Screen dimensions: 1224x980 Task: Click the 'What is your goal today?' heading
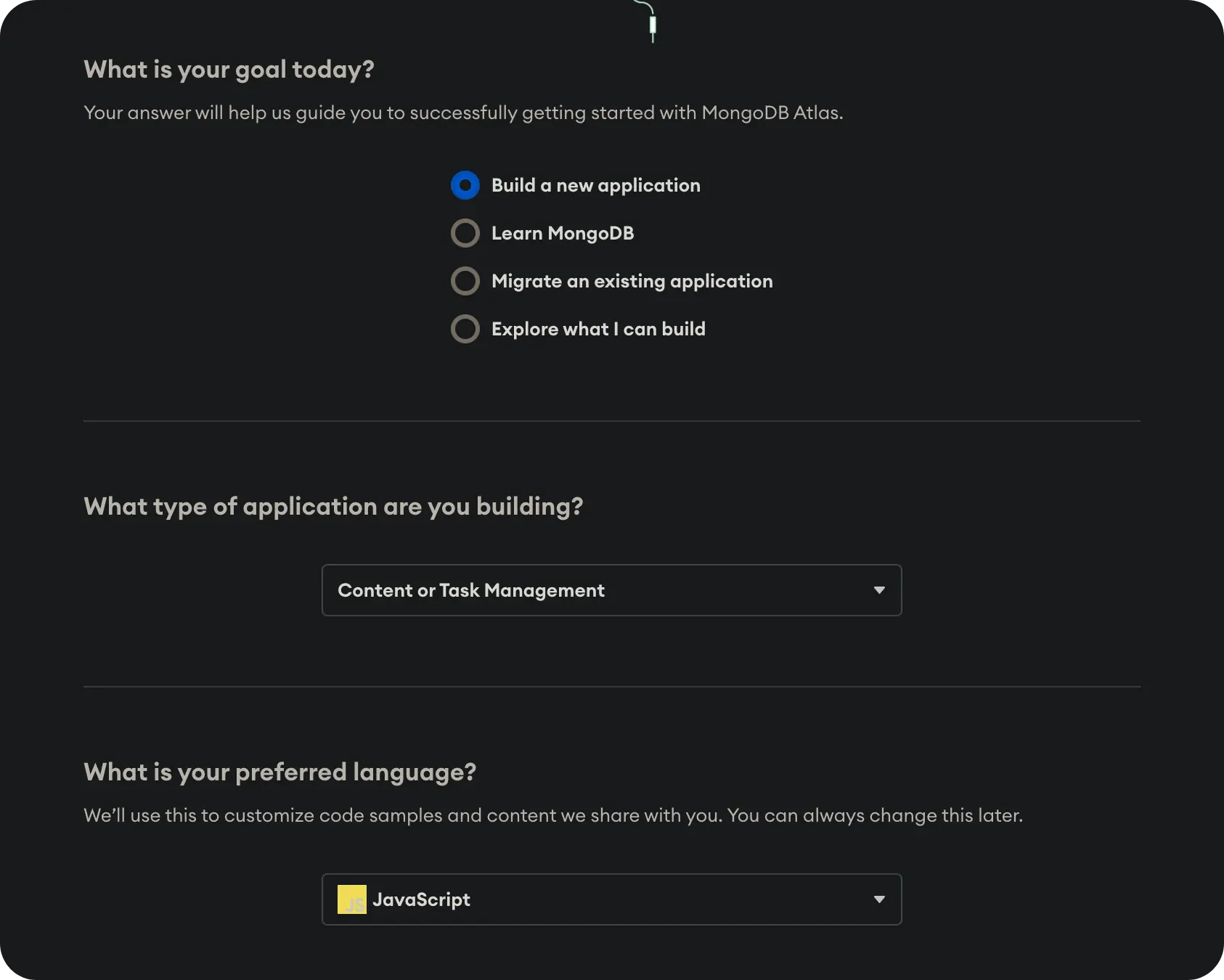click(x=229, y=70)
